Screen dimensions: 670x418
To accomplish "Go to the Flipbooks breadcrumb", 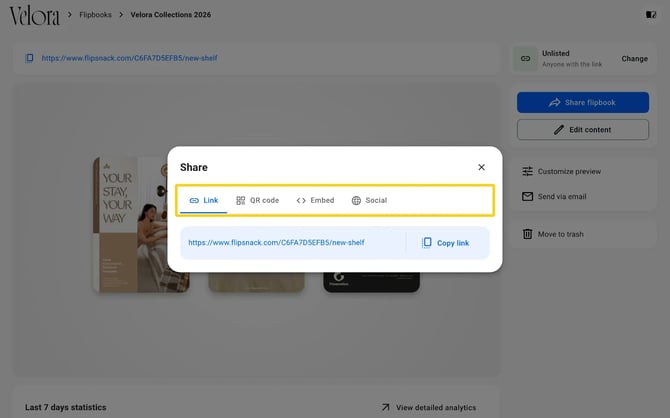I will pos(95,15).
